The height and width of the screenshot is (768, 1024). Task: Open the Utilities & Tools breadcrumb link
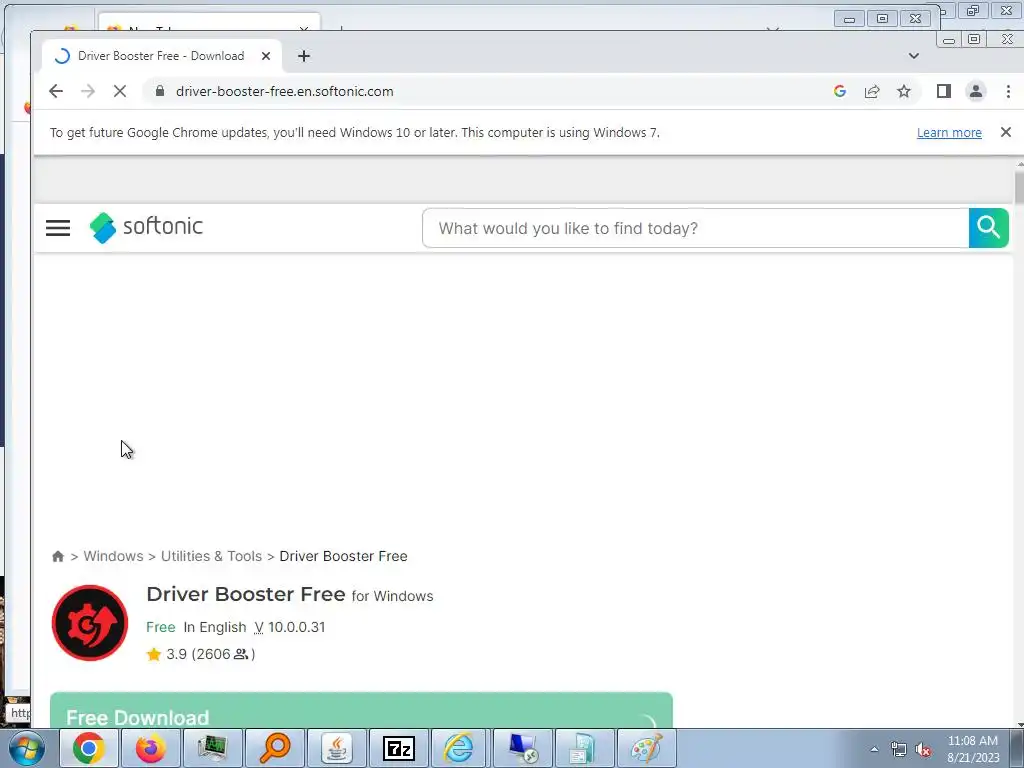(212, 556)
